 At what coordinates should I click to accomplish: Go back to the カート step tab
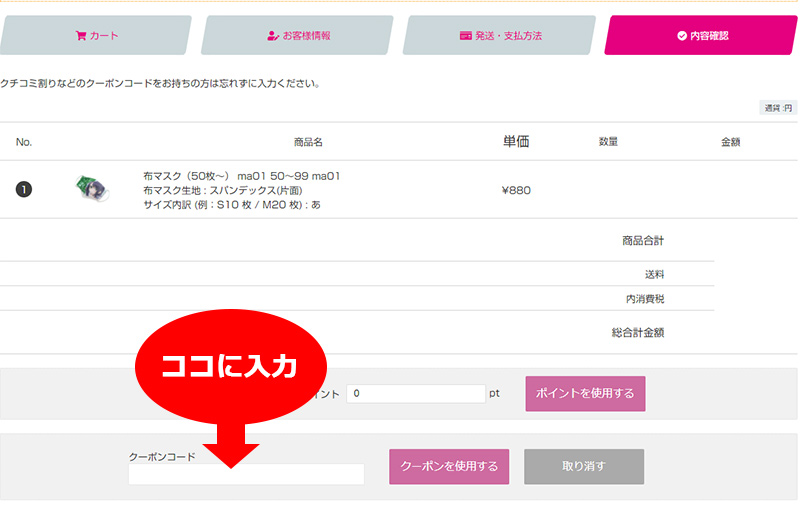pyautogui.click(x=96, y=36)
